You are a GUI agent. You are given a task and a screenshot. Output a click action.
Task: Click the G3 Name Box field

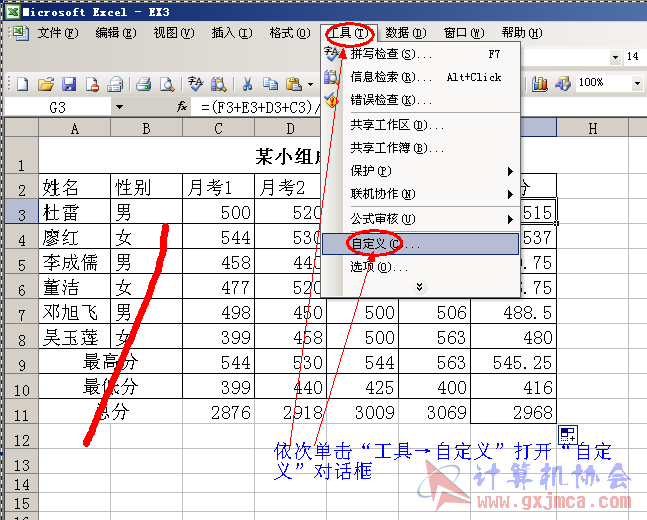coord(58,107)
